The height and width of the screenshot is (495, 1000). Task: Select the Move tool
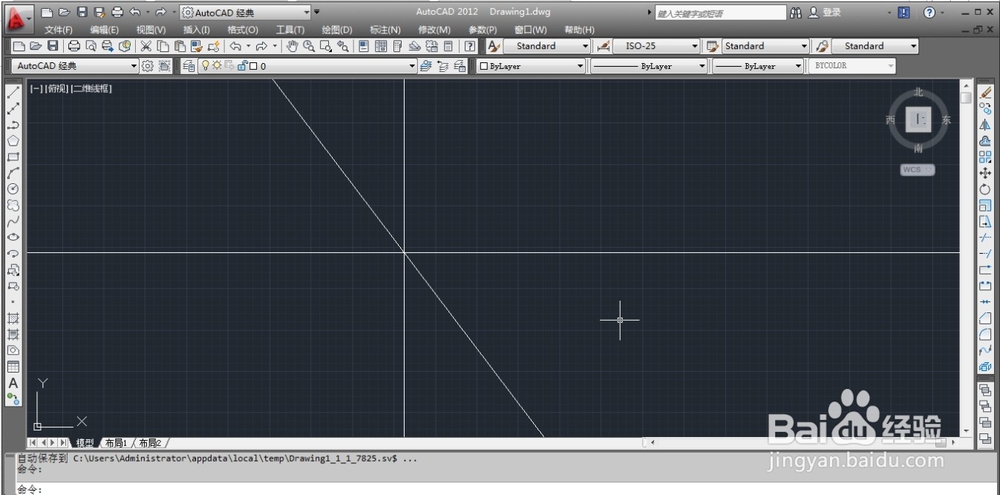(985, 173)
